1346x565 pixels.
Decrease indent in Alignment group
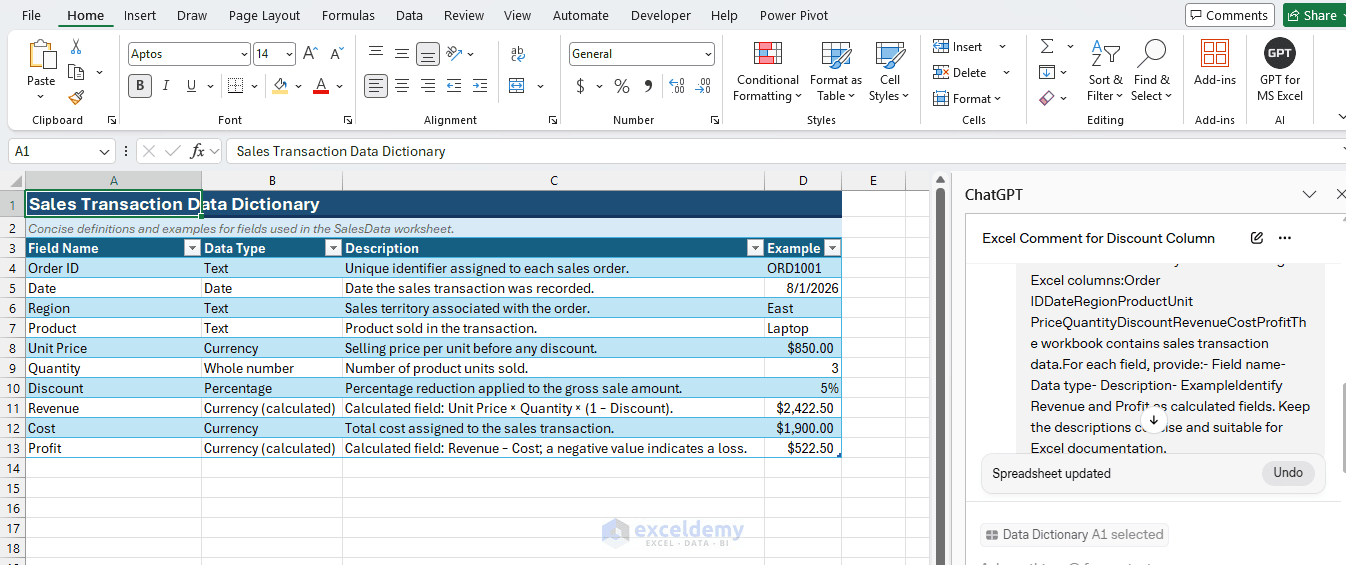tap(454, 86)
